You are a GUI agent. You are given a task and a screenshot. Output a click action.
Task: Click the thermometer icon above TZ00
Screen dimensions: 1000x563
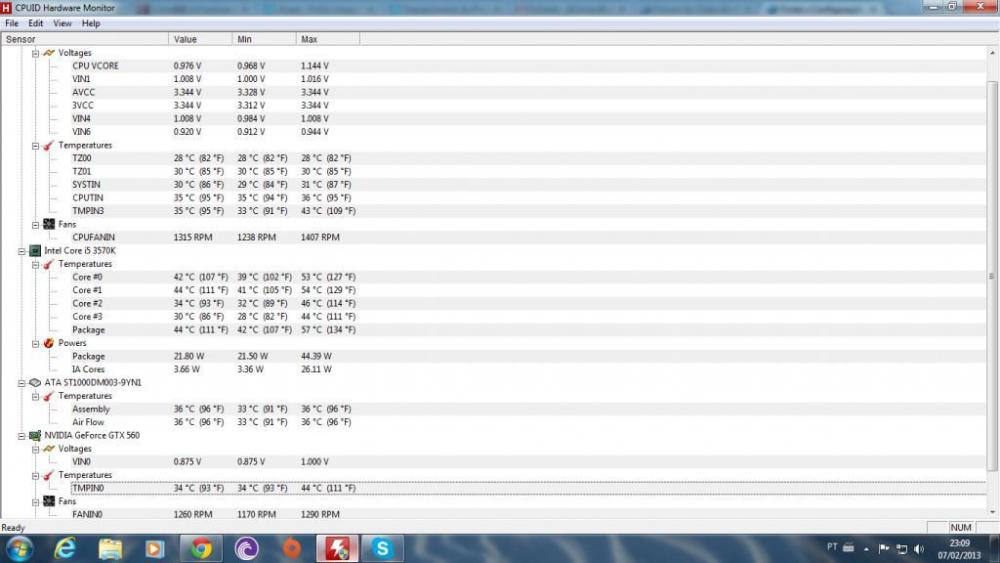(48, 145)
